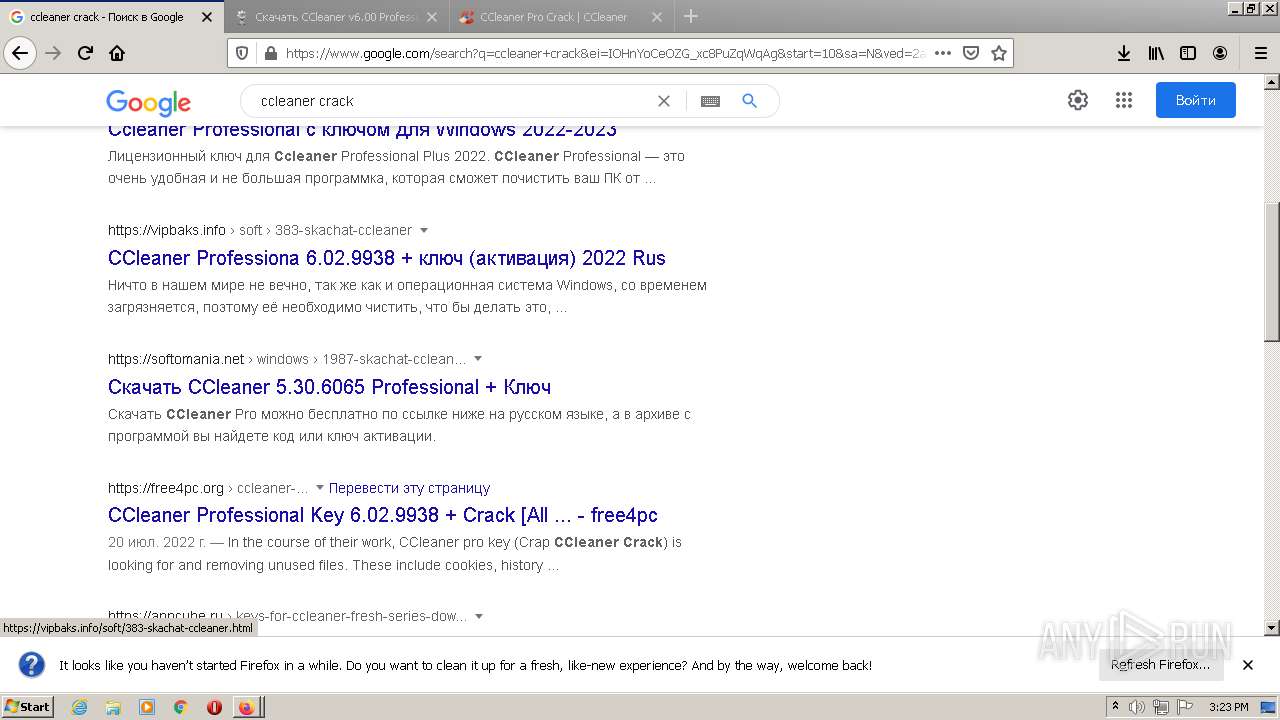Open Windows Media Player from taskbar
The height and width of the screenshot is (720, 1280).
pyautogui.click(x=147, y=707)
